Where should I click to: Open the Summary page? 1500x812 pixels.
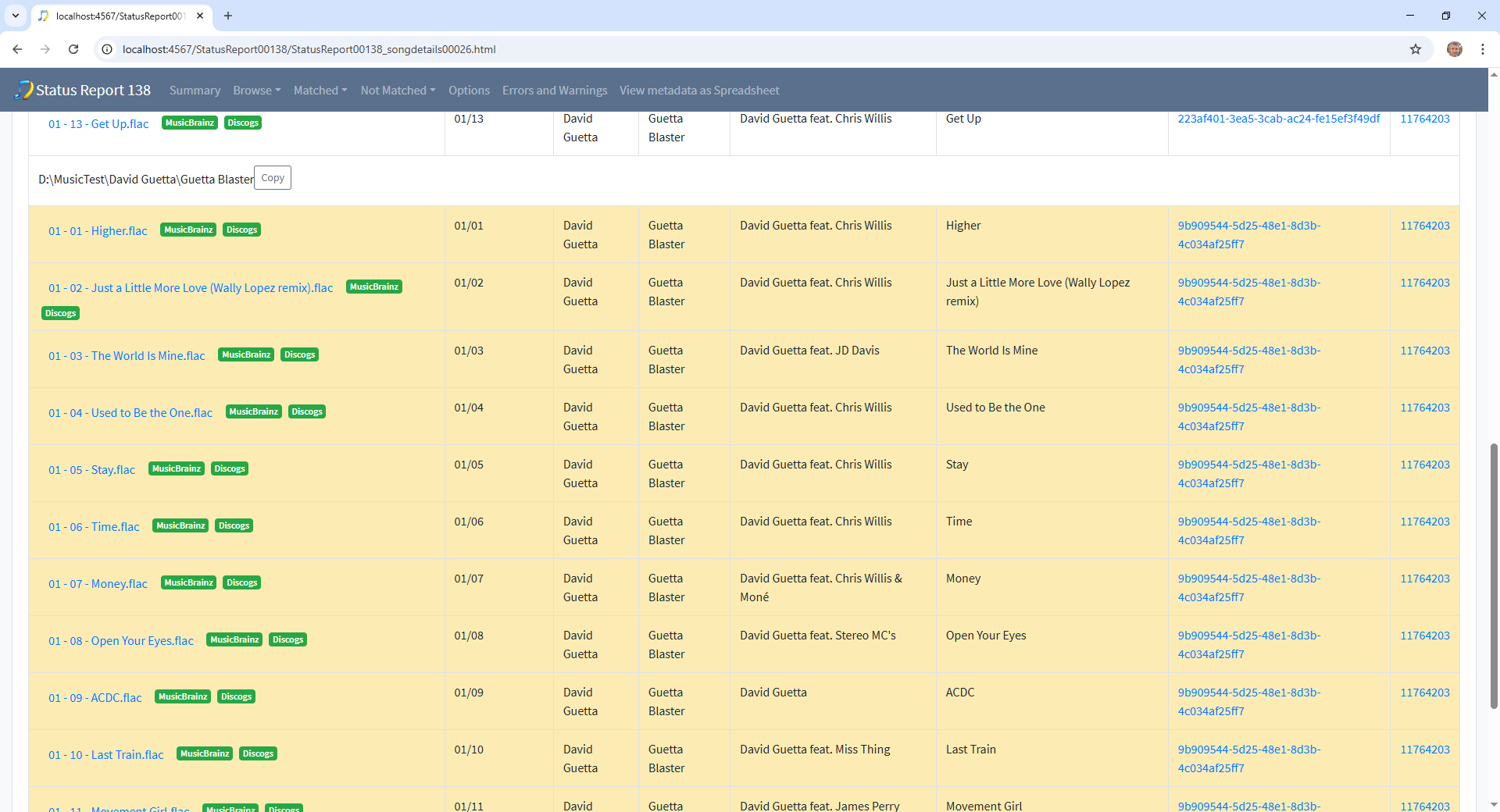(195, 91)
